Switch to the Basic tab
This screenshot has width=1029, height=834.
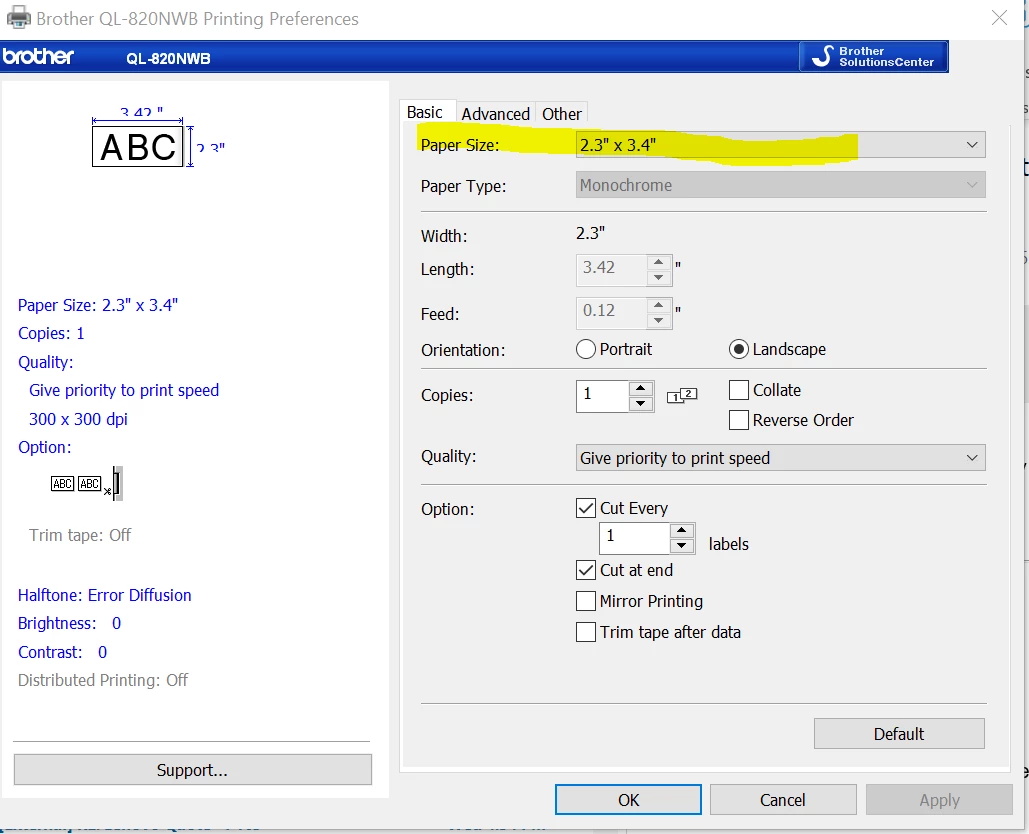[x=425, y=112]
